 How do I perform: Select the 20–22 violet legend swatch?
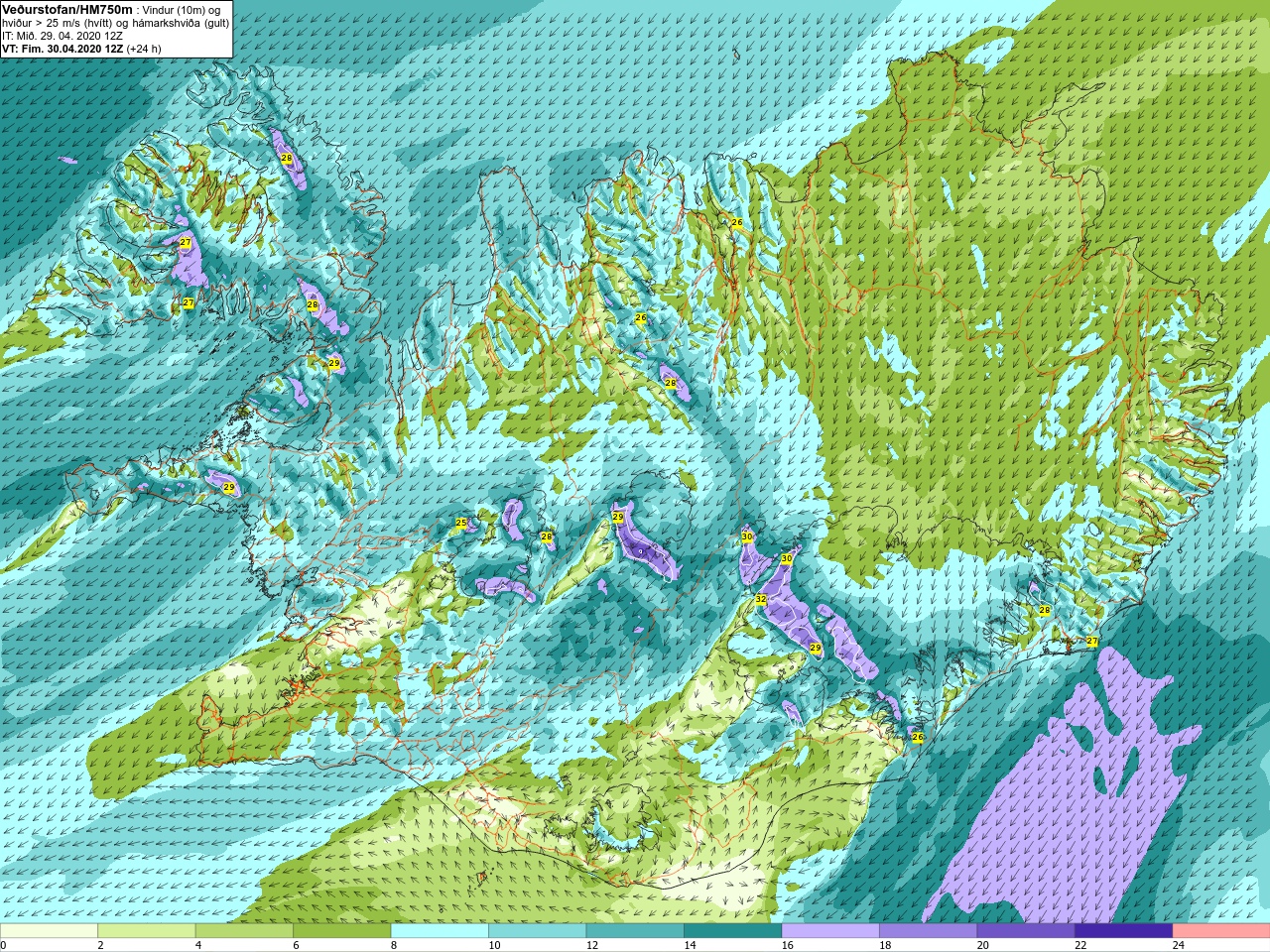point(1026,931)
